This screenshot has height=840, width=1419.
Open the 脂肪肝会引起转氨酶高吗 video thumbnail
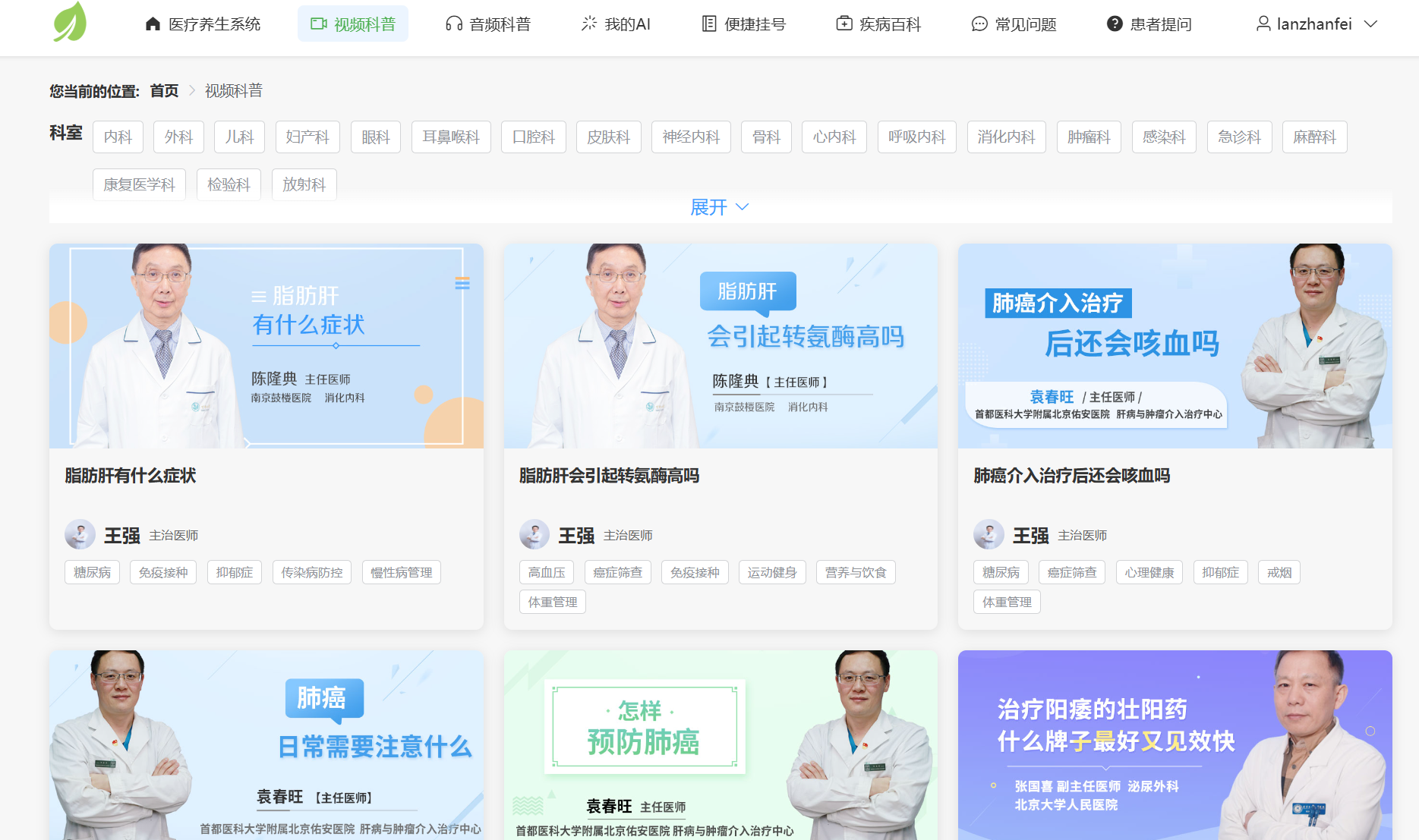(721, 346)
